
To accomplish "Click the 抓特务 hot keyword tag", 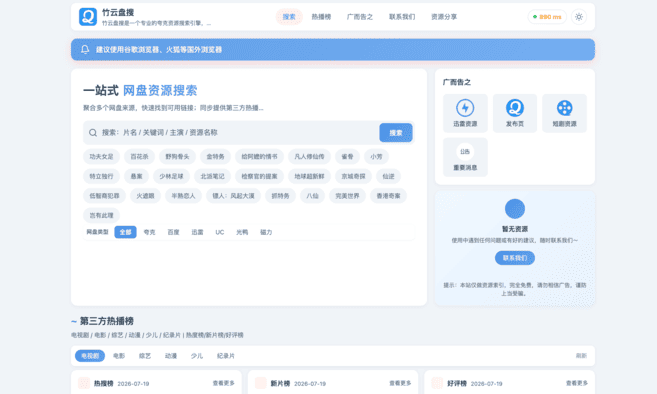I will pyautogui.click(x=280, y=196).
